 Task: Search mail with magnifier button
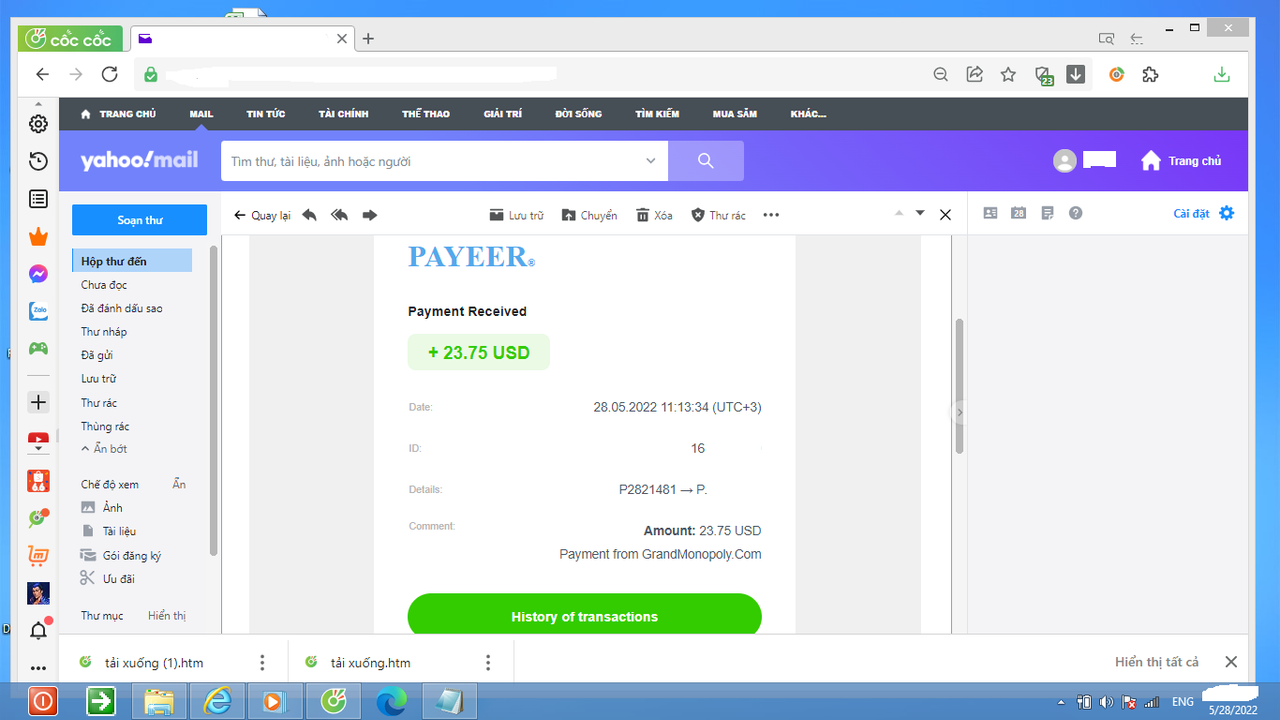pos(706,161)
